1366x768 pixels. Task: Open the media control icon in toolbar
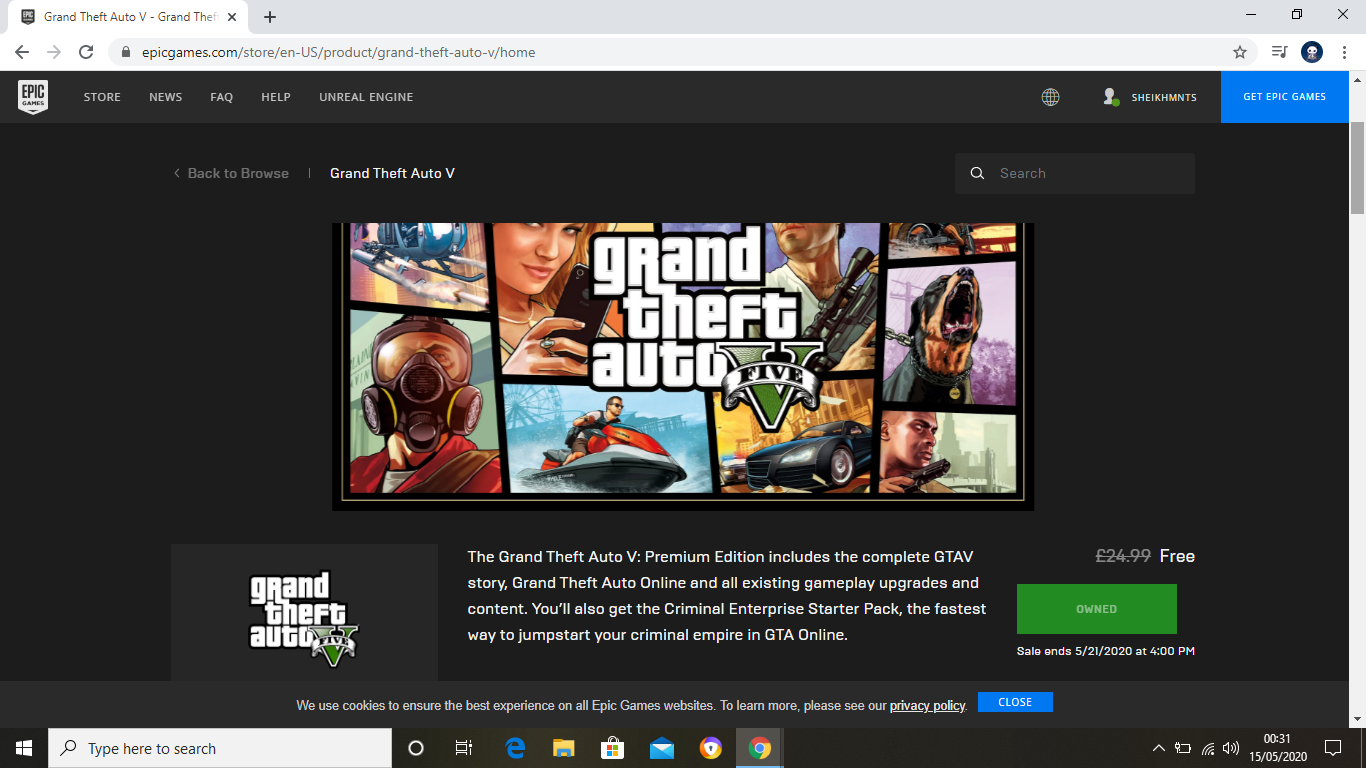tap(1279, 52)
